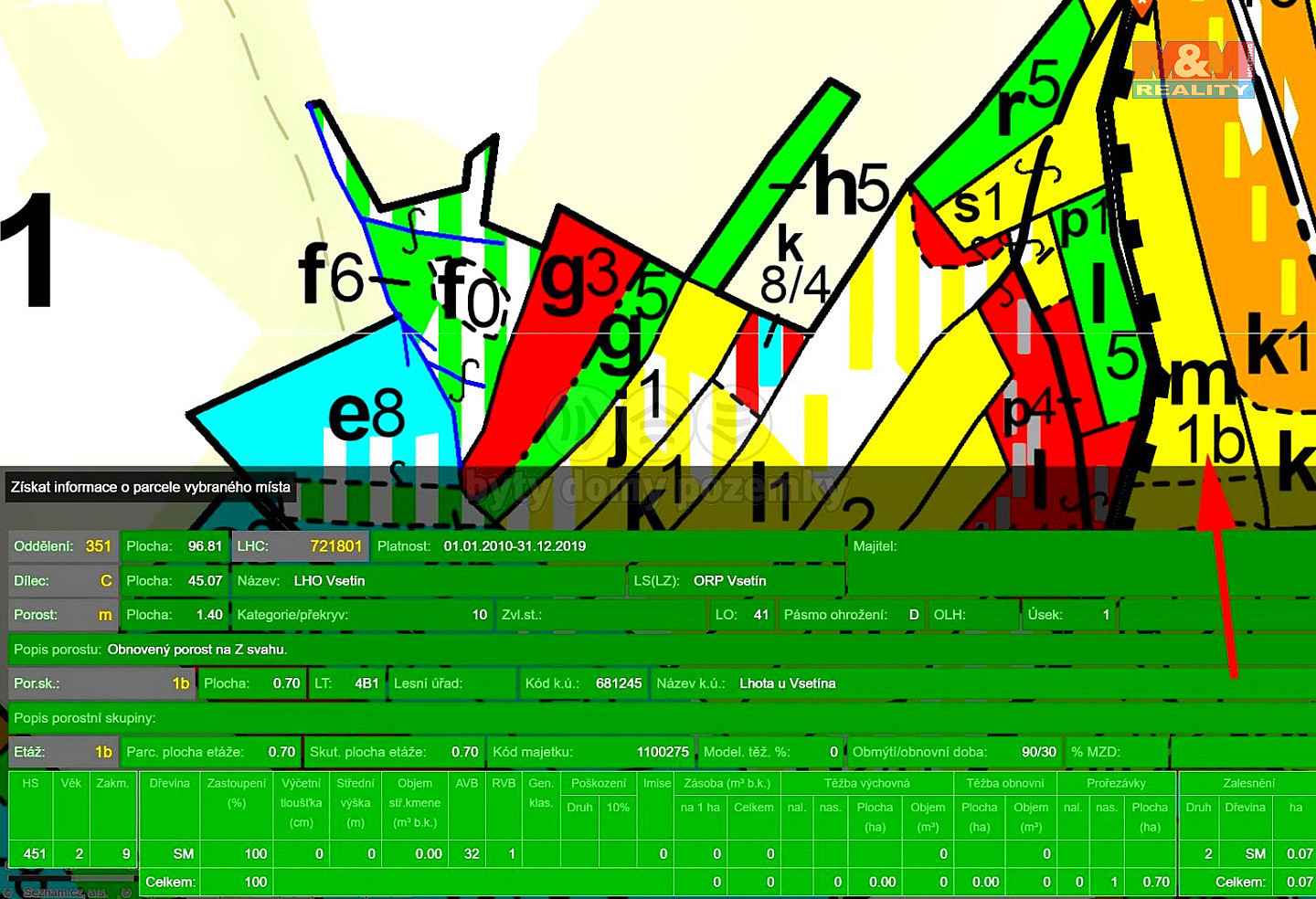This screenshot has width=1316, height=899.
Task: Click the Pásmo ohrožení value D
Action: pos(914,615)
